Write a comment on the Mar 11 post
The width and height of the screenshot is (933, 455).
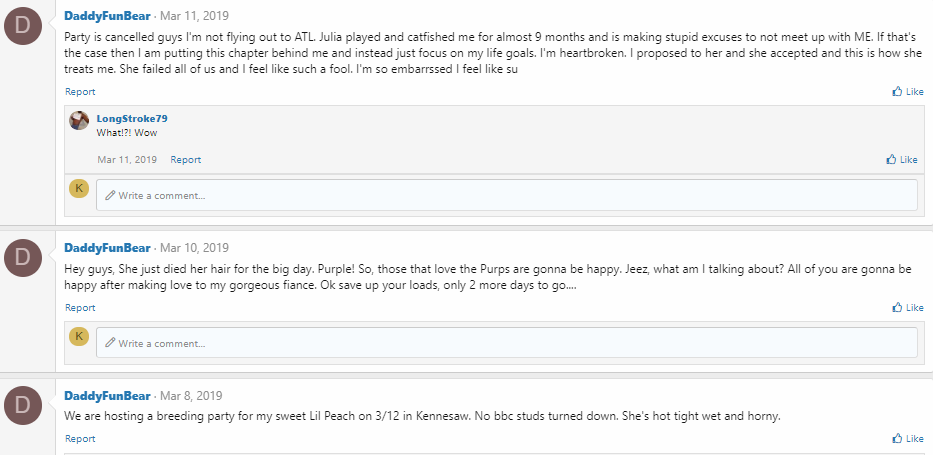[x=506, y=195]
